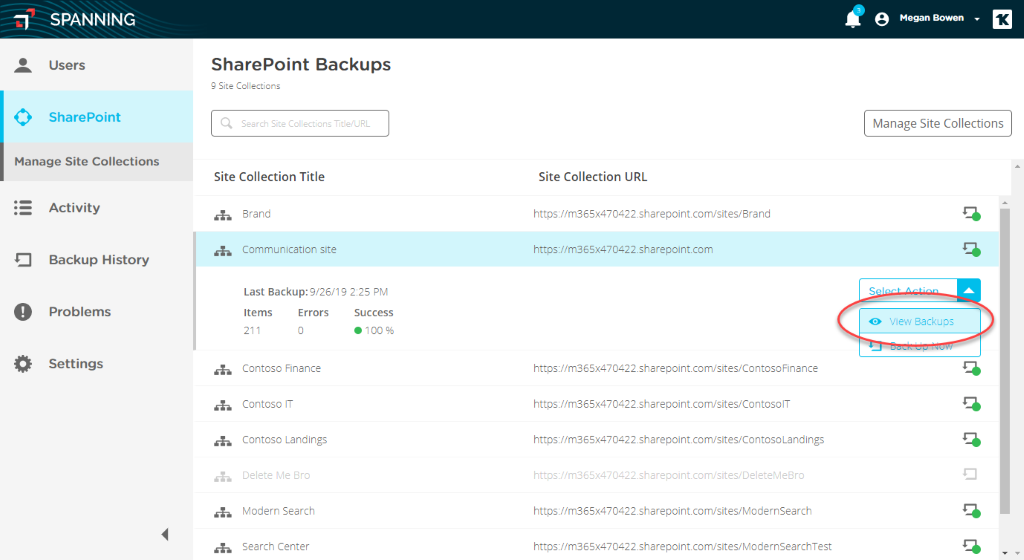Click Communication site row title
The height and width of the screenshot is (560, 1024).
(289, 249)
